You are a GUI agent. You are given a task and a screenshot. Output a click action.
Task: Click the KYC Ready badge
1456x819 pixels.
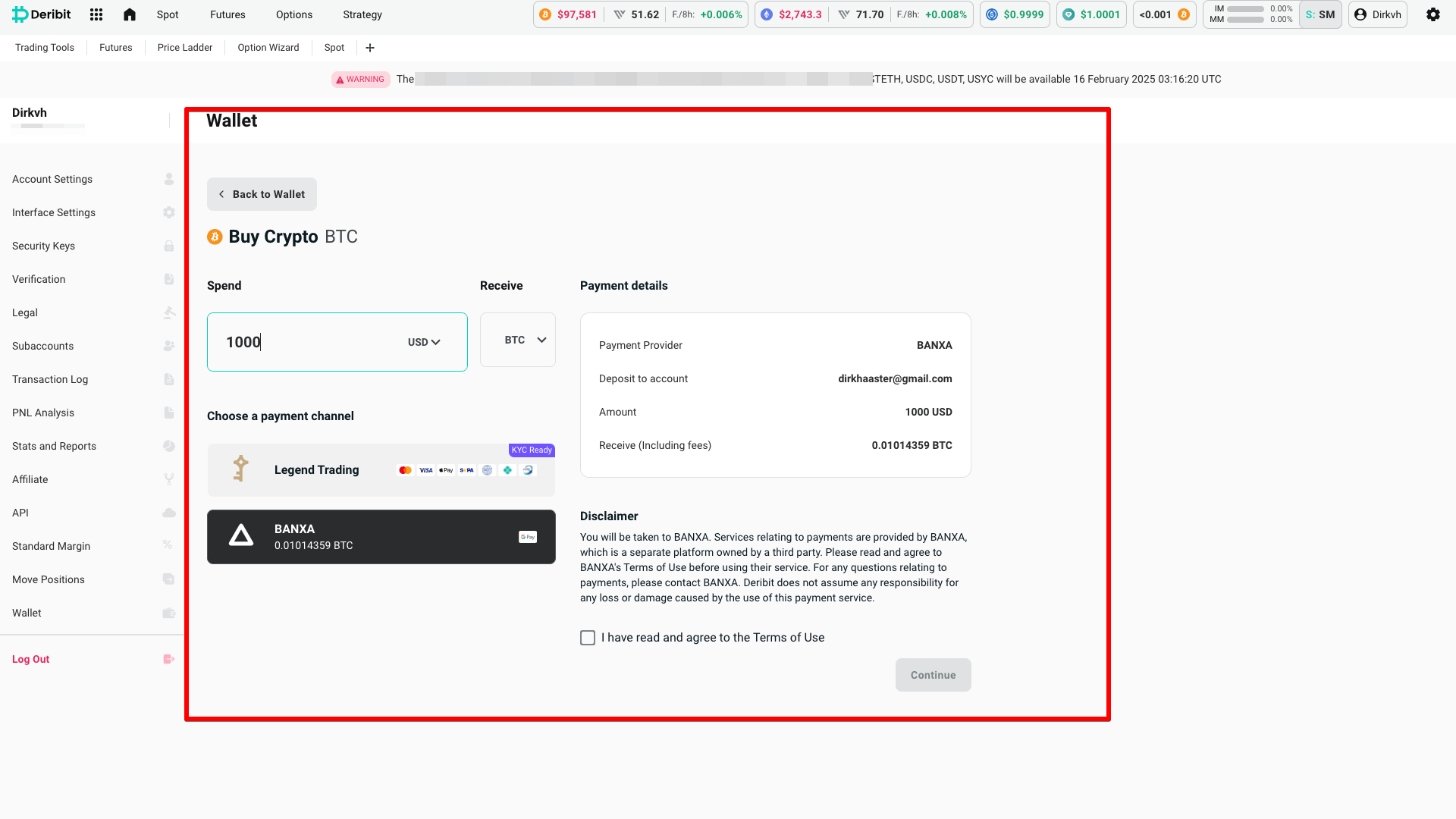coord(532,450)
